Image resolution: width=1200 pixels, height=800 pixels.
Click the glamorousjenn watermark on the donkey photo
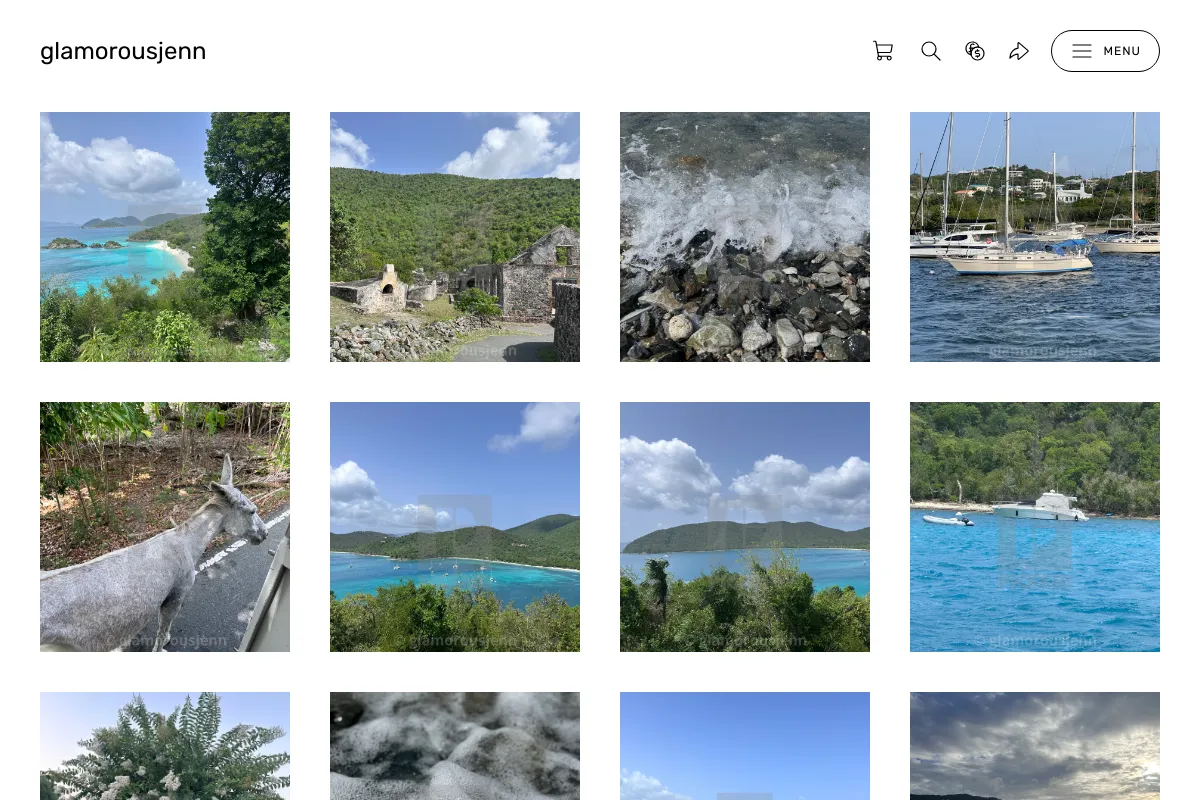click(166, 641)
